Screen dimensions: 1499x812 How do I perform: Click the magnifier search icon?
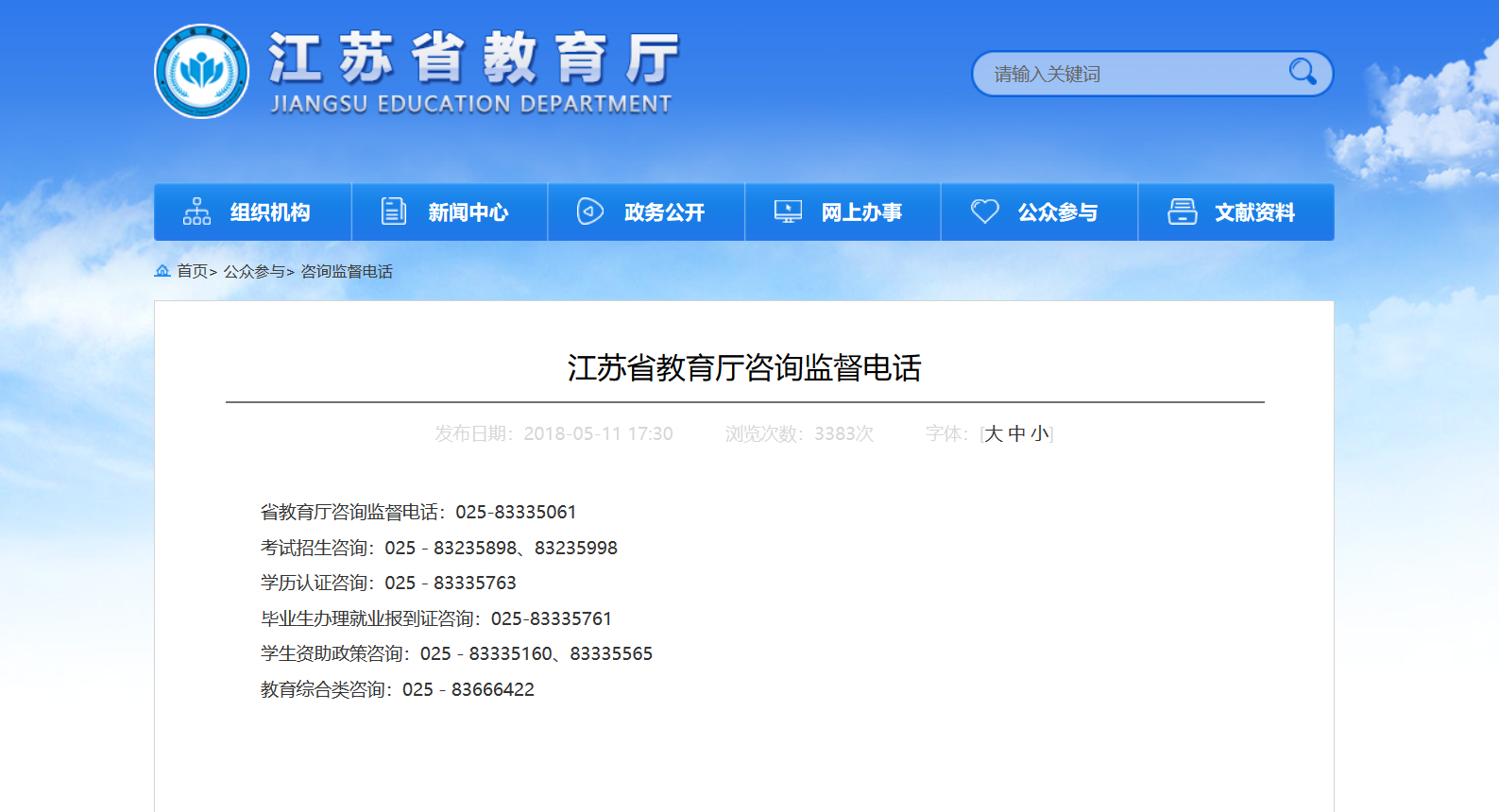1303,72
